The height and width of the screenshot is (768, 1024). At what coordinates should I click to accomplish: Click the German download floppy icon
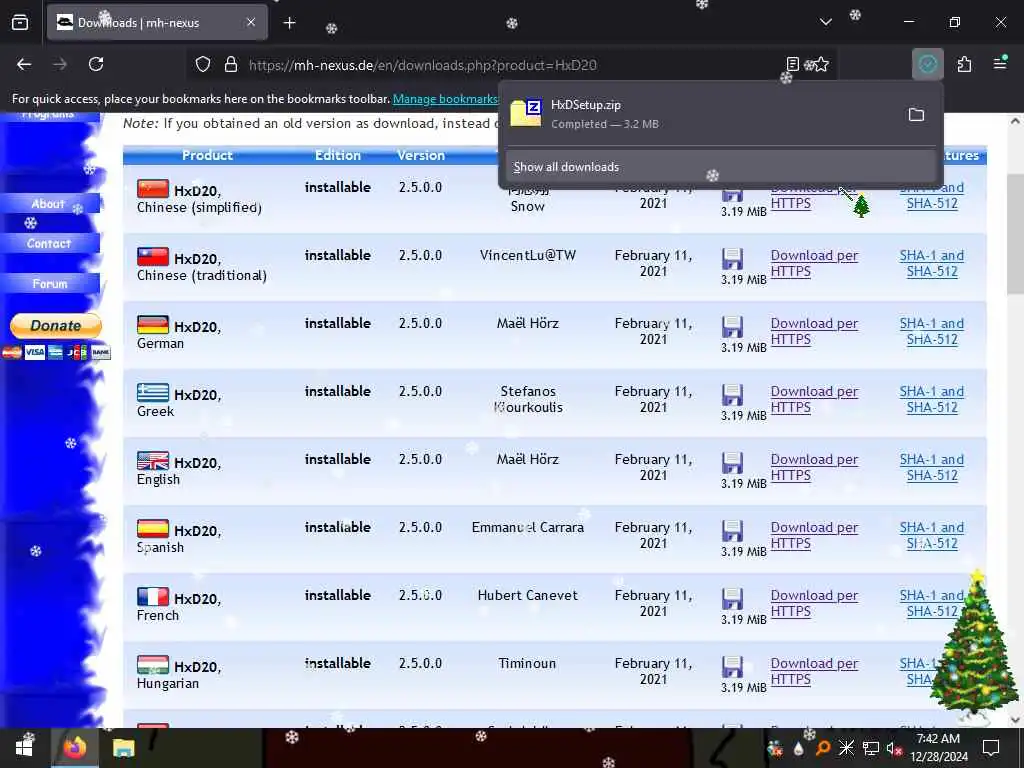(732, 327)
